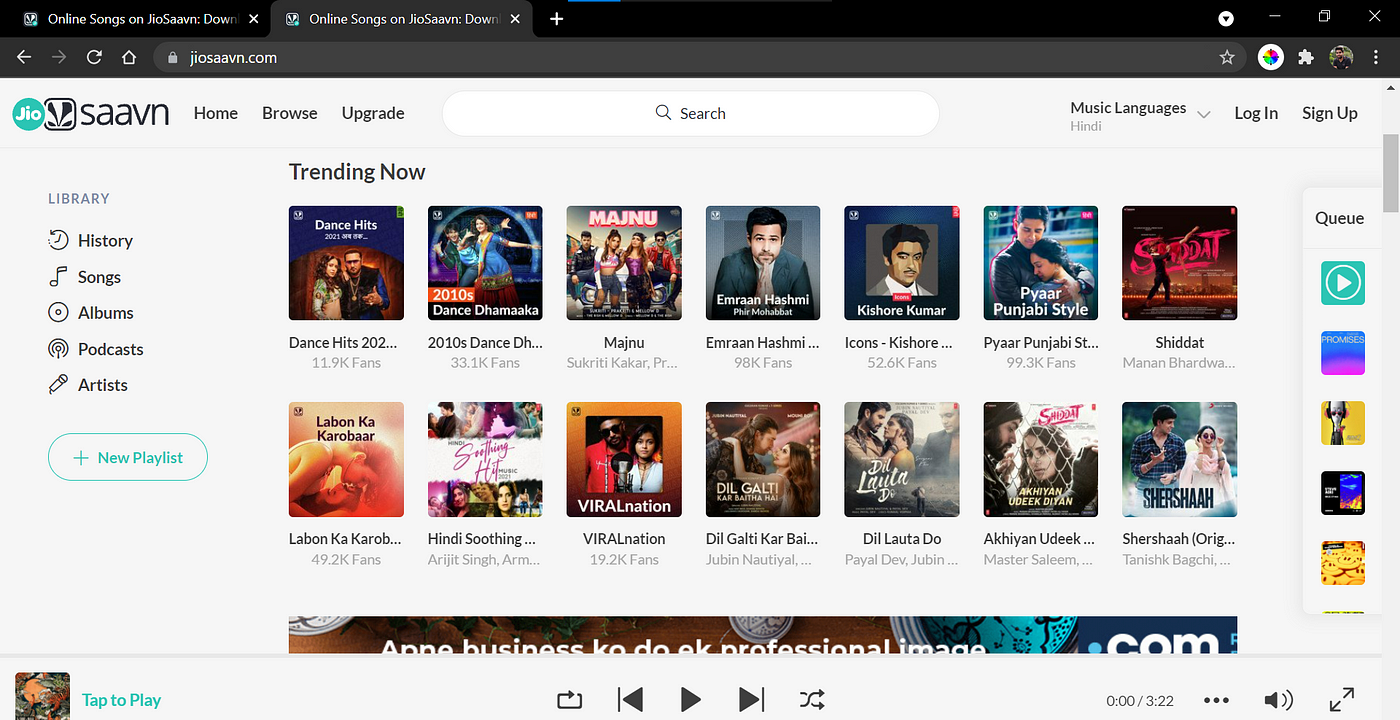Image resolution: width=1400 pixels, height=720 pixels.
Task: Click the emoji artwork tile in Queue
Action: (x=1342, y=563)
